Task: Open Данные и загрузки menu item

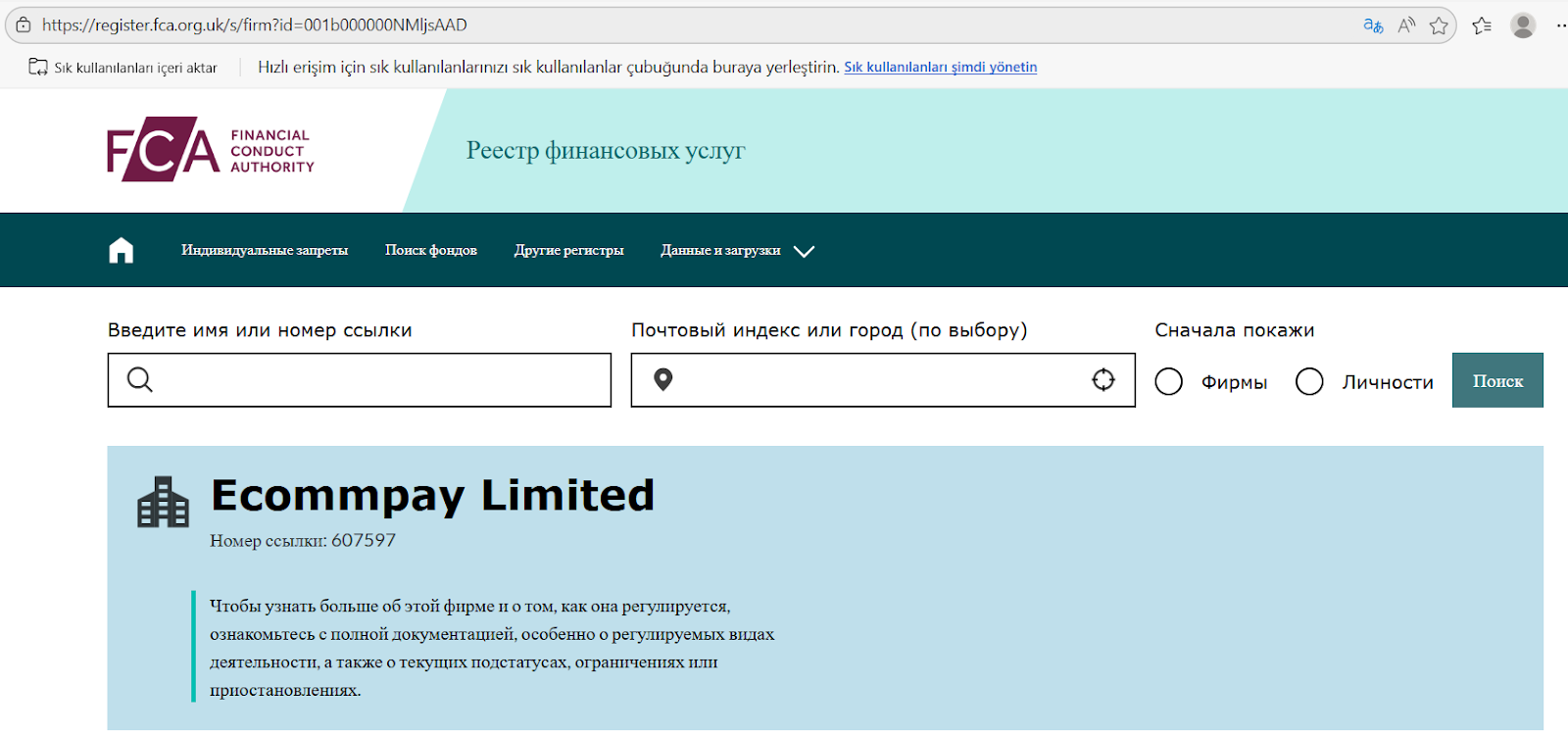Action: [x=721, y=251]
